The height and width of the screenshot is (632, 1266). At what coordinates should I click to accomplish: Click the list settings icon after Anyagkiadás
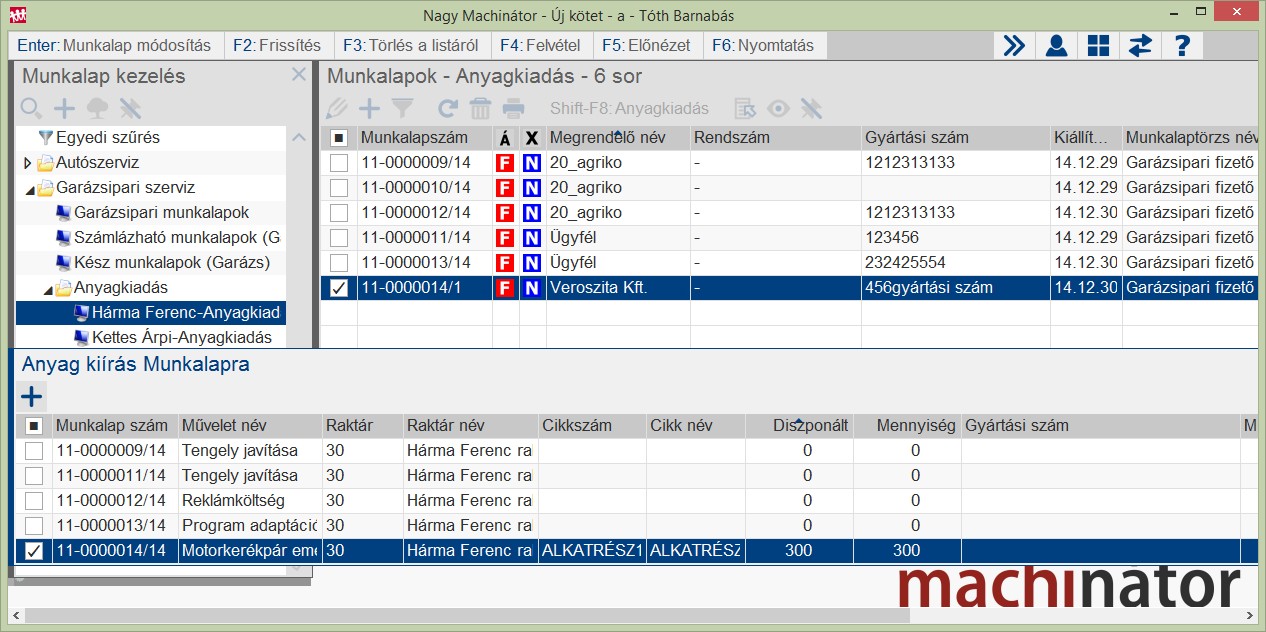(x=745, y=108)
